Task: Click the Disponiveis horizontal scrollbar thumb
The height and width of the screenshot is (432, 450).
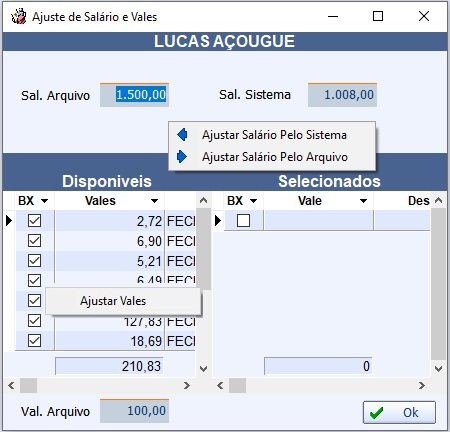Action: click(x=28, y=386)
